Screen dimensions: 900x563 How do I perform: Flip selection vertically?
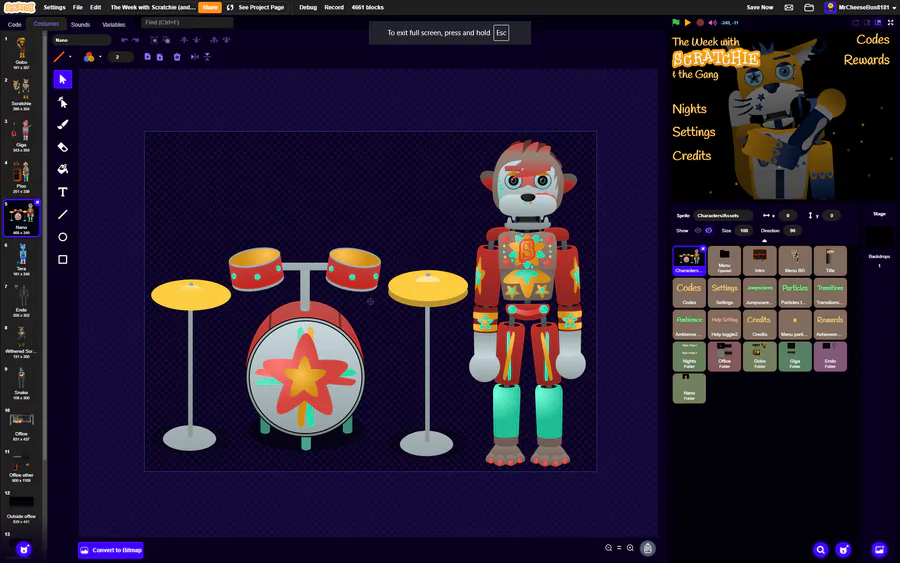pyautogui.click(x=207, y=57)
